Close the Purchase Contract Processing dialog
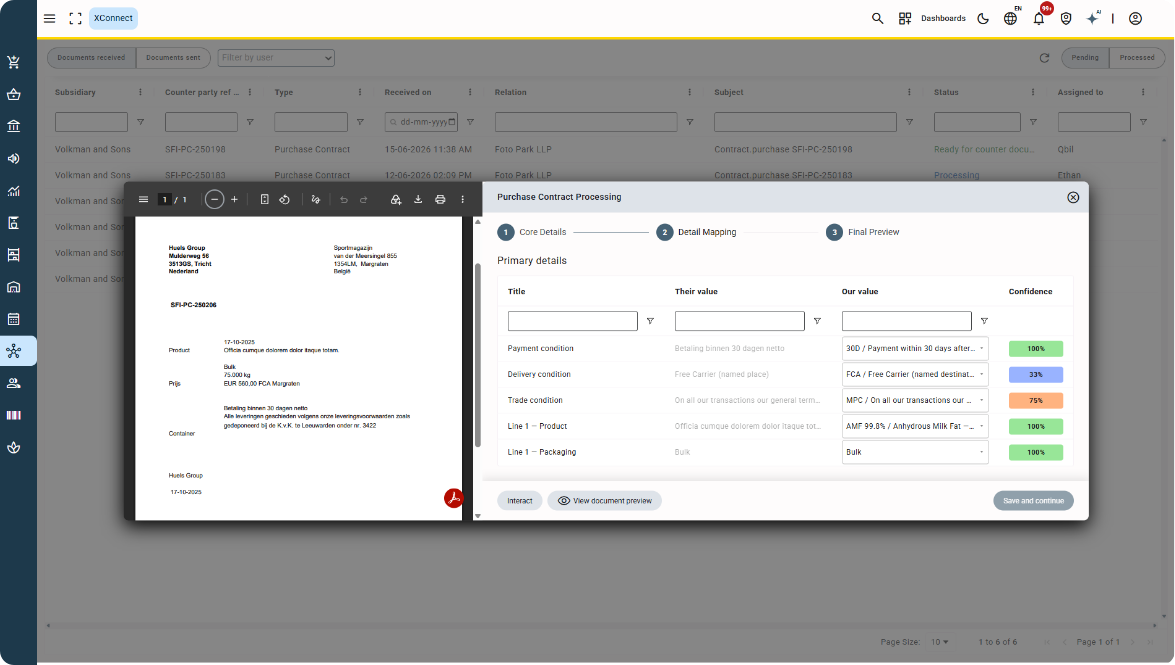The image size is (1175, 665). 1073,197
